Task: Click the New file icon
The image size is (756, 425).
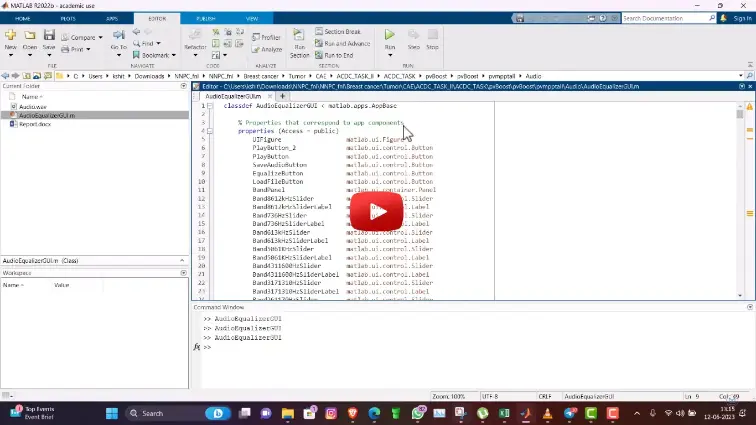Action: (11, 36)
